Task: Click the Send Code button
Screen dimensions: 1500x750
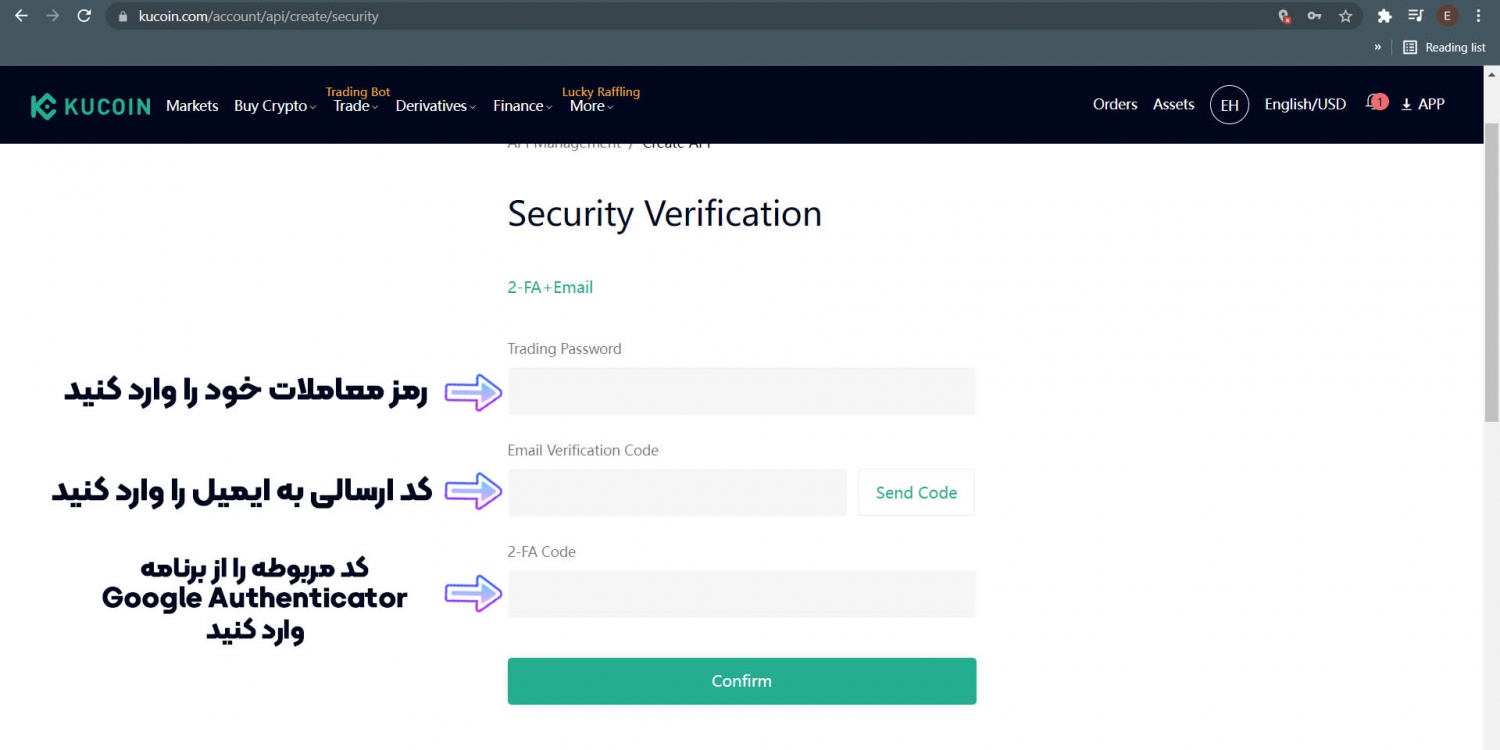Action: 916,492
